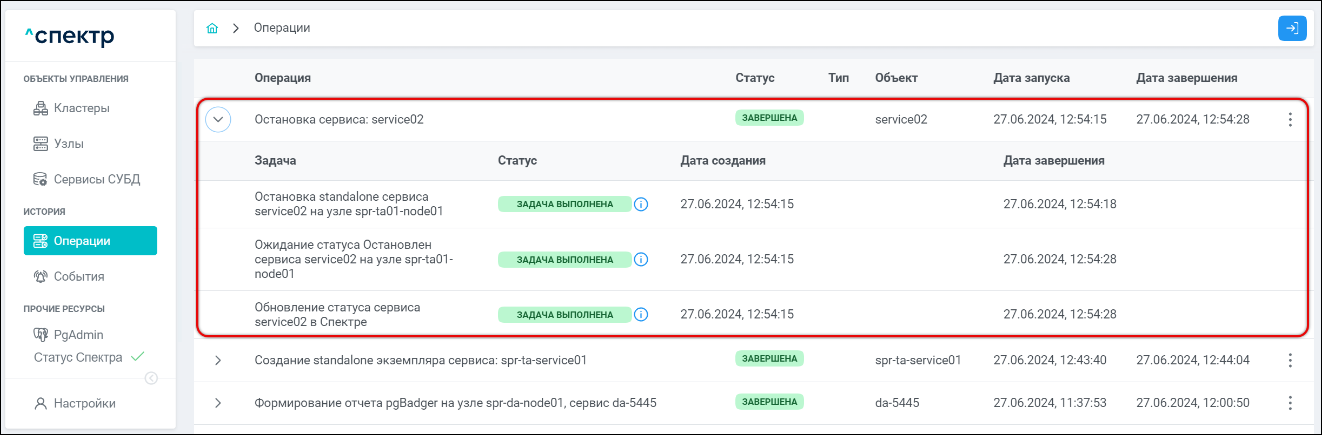Expand the pgBadger report generation row

click(x=218, y=403)
